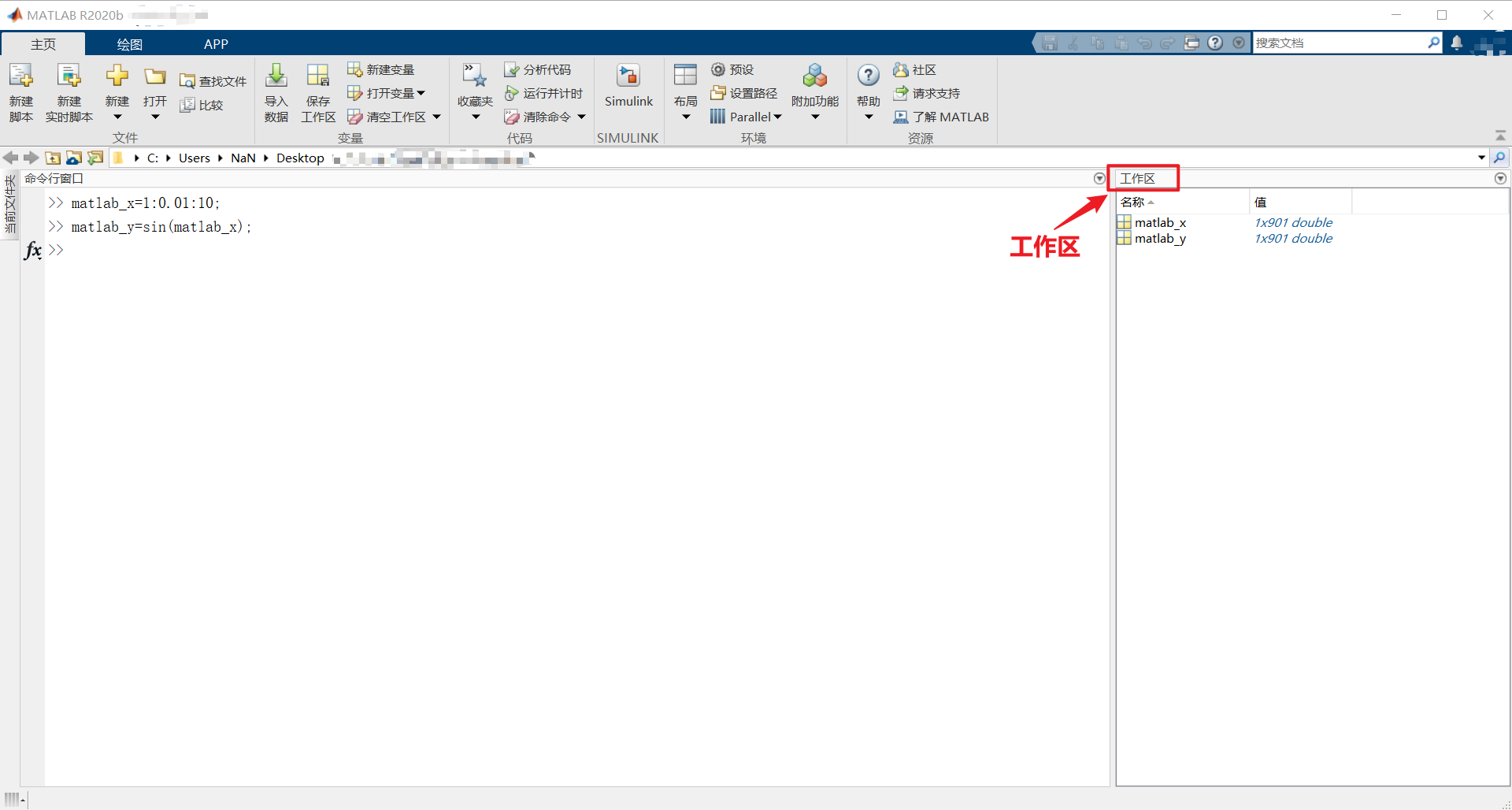The width and height of the screenshot is (1512, 810).
Task: Click the 值 (Value) column header
Action: [1300, 202]
